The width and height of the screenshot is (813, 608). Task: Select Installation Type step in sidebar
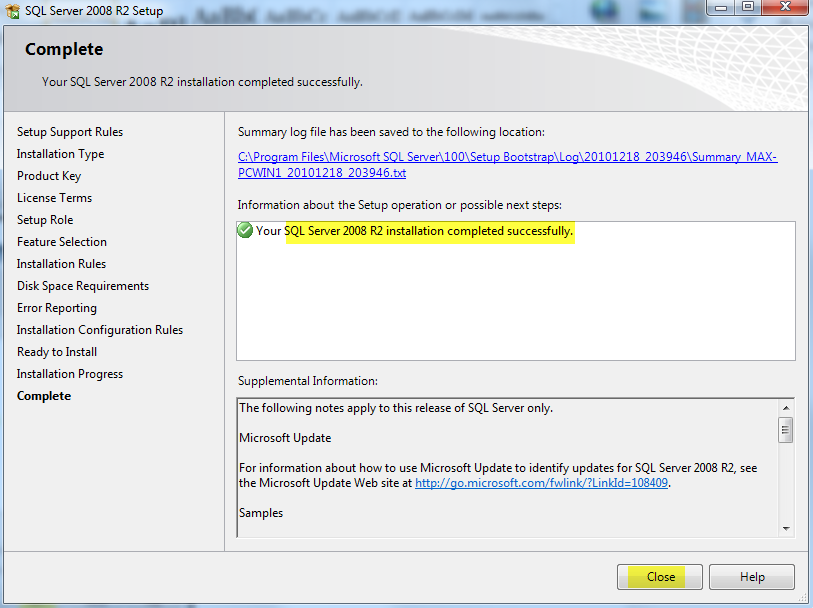61,154
